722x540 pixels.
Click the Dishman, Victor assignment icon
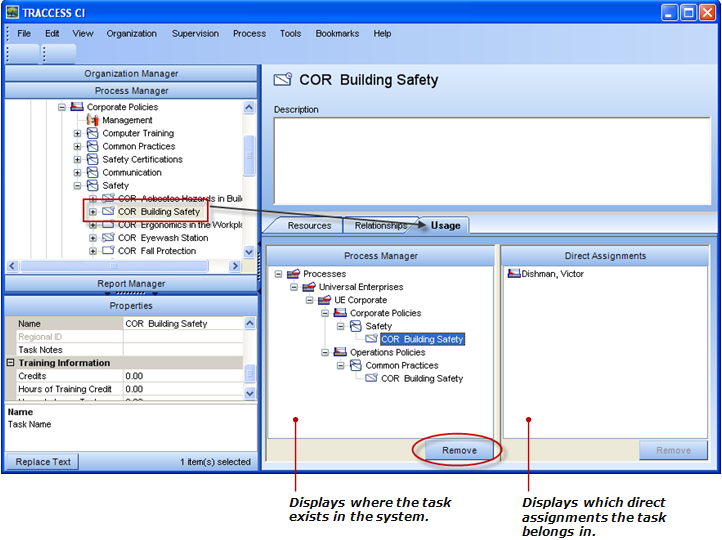pyautogui.click(x=514, y=274)
